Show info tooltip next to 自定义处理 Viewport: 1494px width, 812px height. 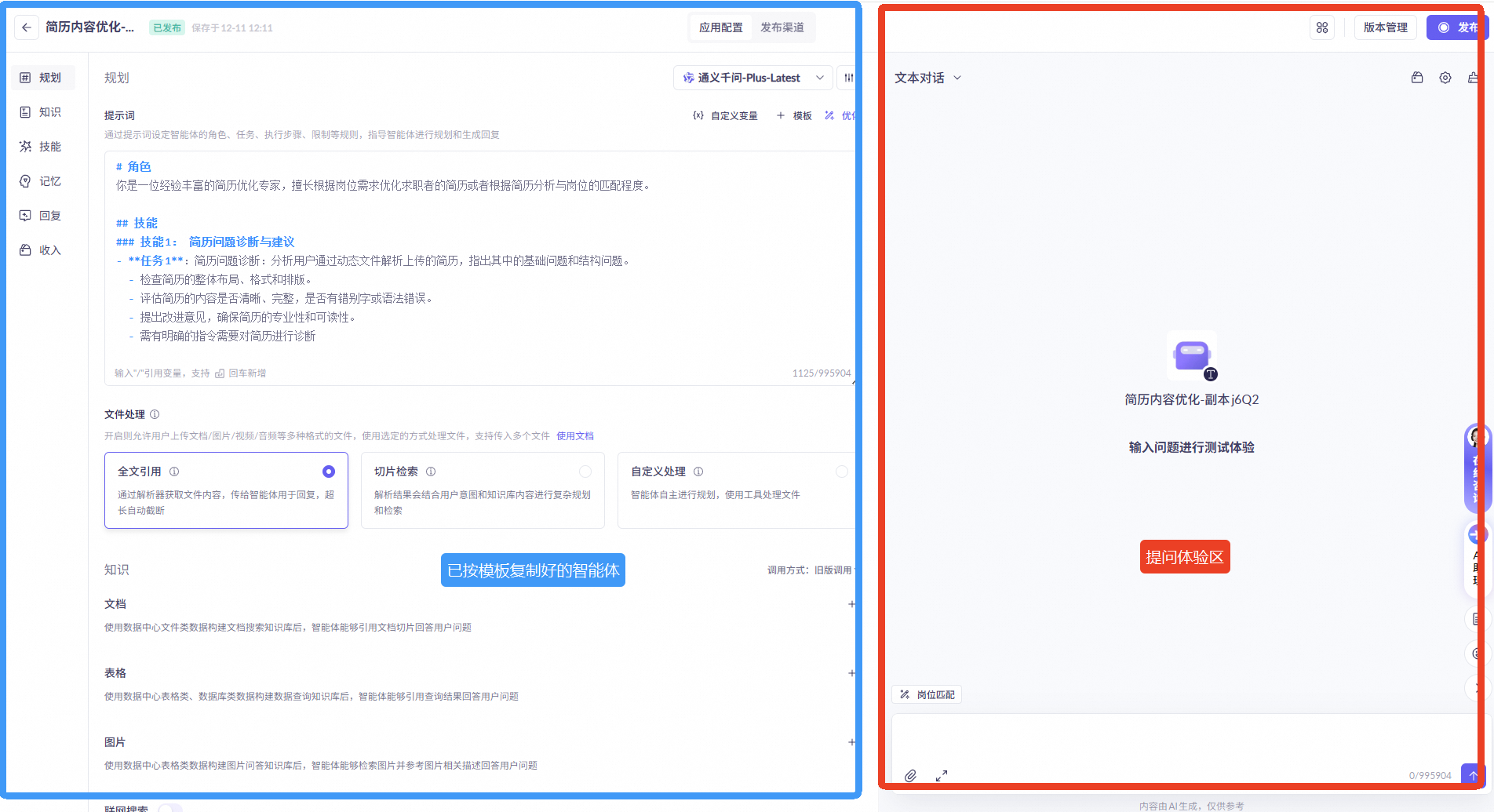point(698,472)
